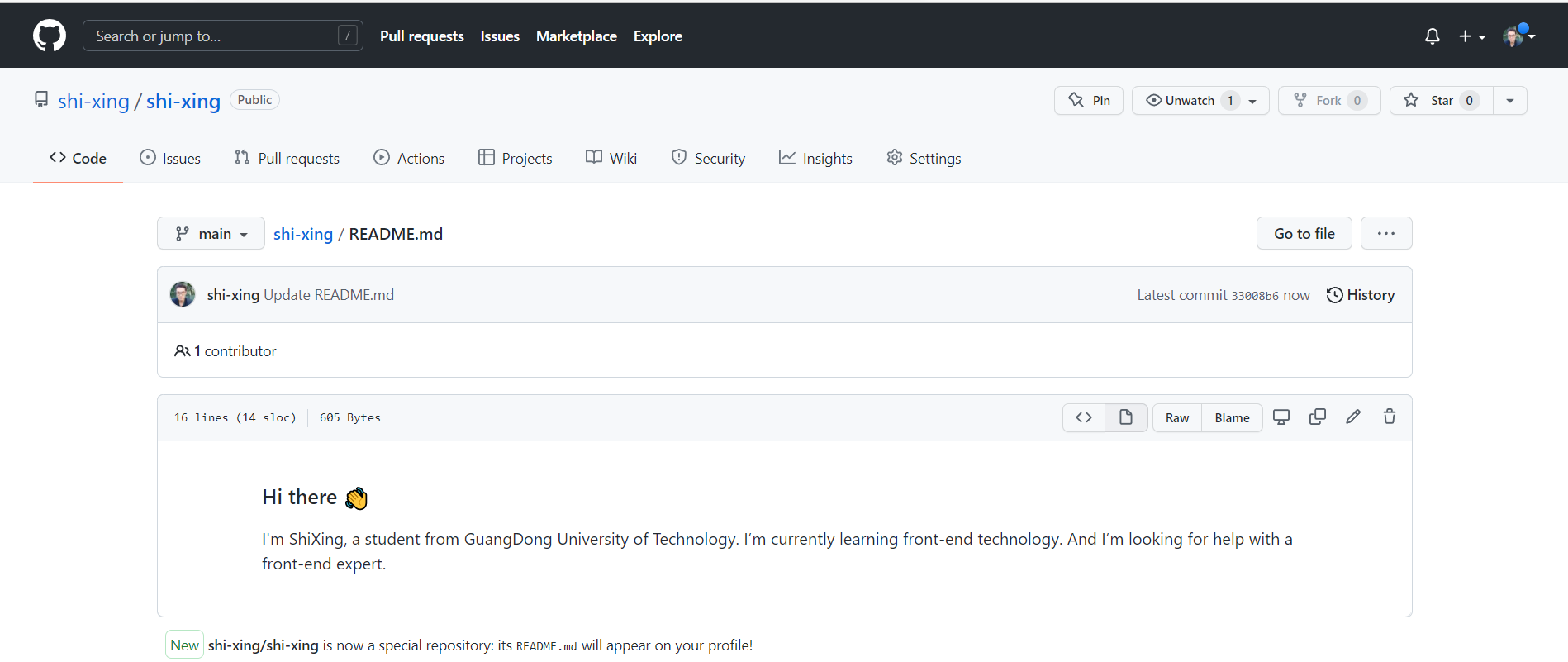Open file in GitHub Desktop

1281,417
